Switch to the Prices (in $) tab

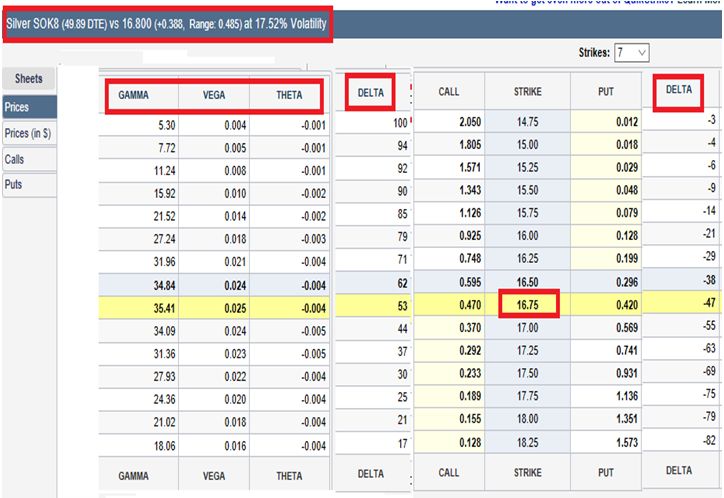click(x=29, y=133)
